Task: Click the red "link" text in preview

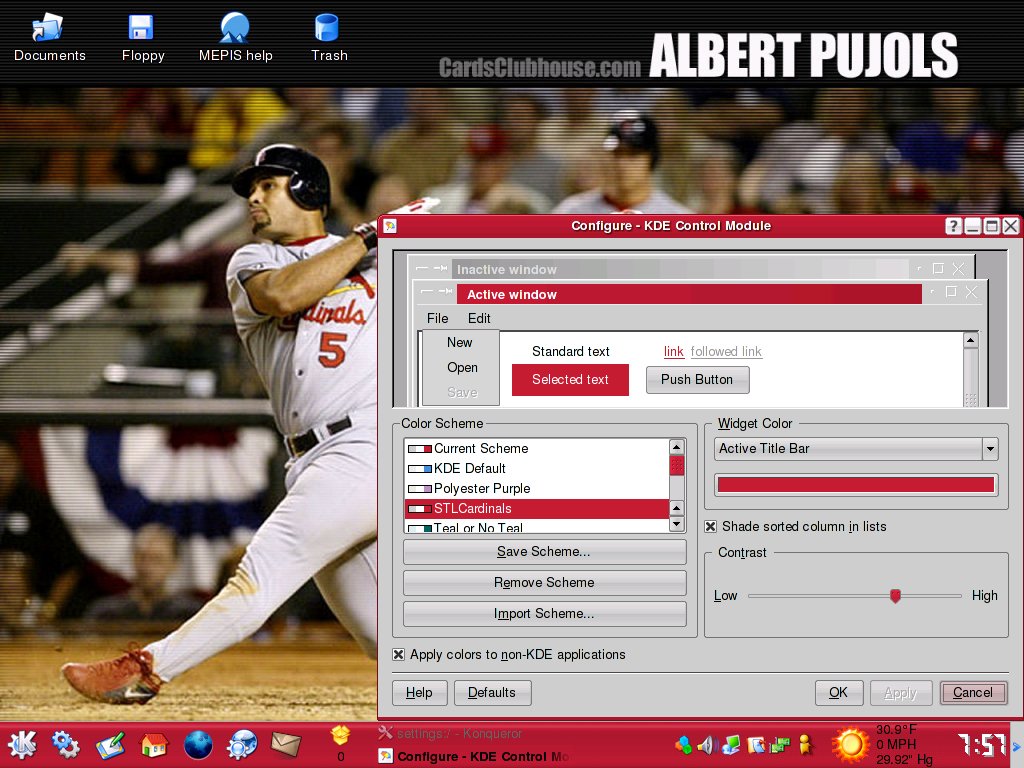Action: pos(673,351)
